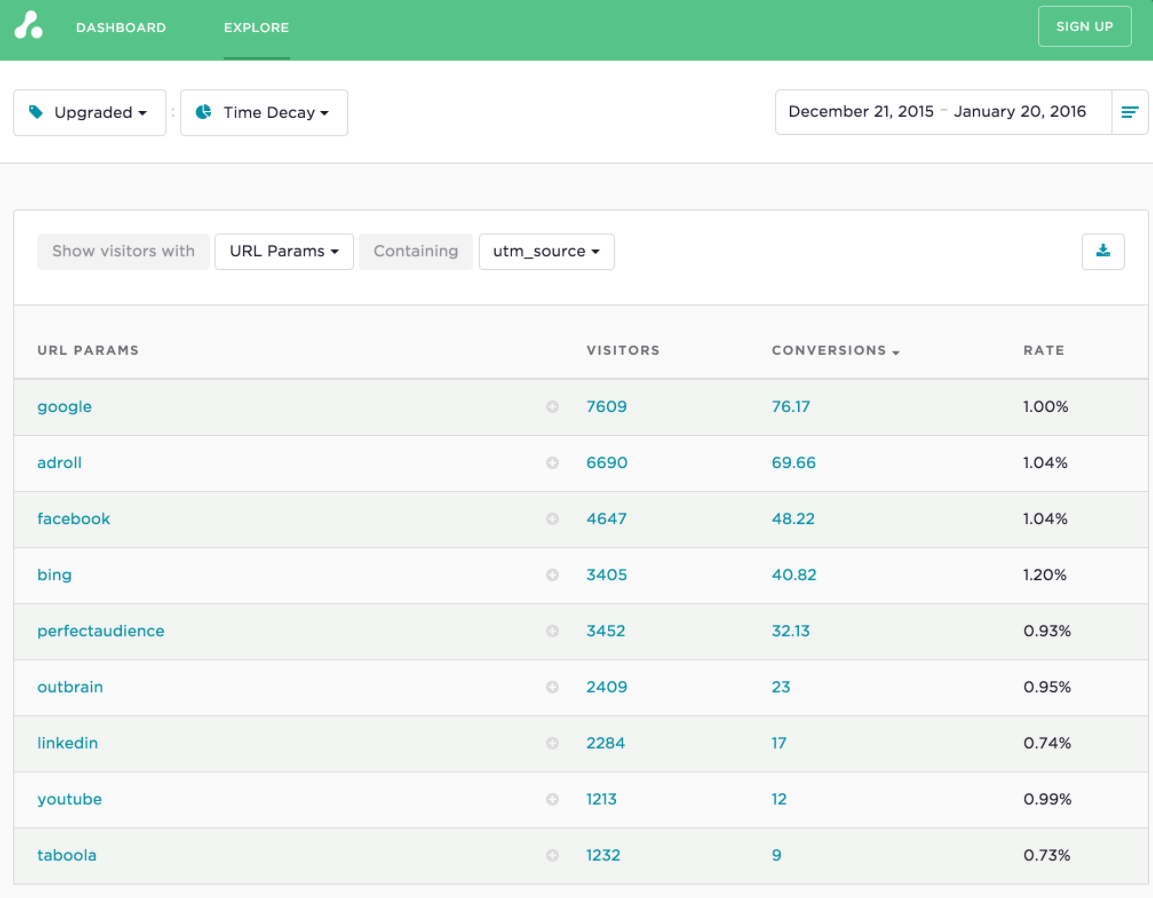
Task: Click the plus icon in bing row
Action: click(552, 575)
